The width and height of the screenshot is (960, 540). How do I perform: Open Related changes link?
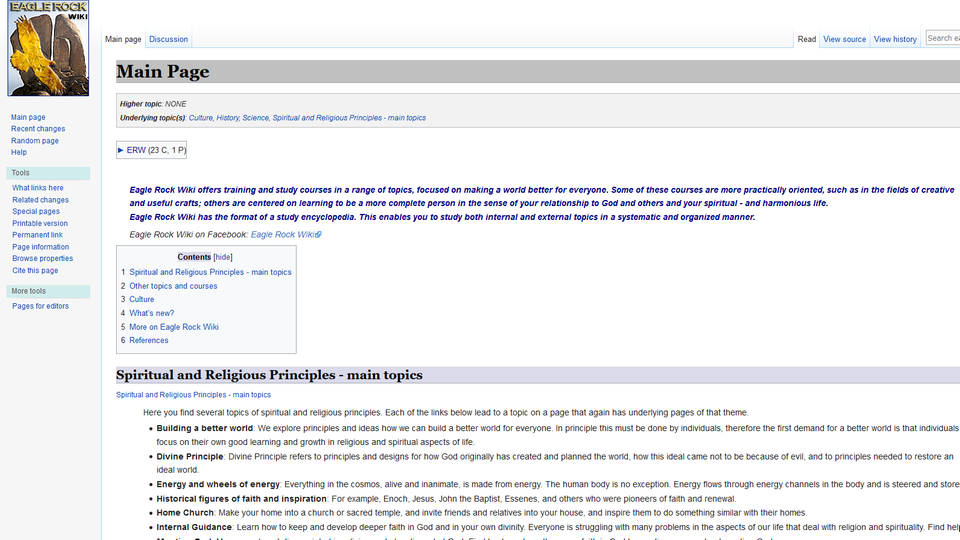pos(40,200)
